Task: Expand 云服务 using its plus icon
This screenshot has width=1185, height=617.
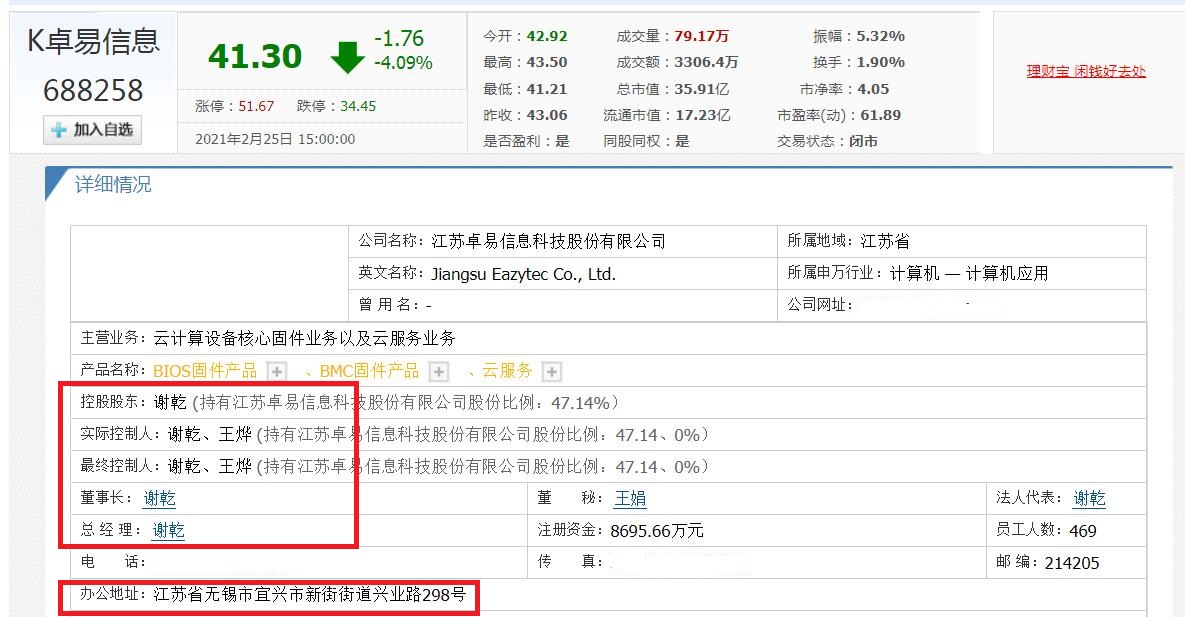Action: click(x=551, y=370)
